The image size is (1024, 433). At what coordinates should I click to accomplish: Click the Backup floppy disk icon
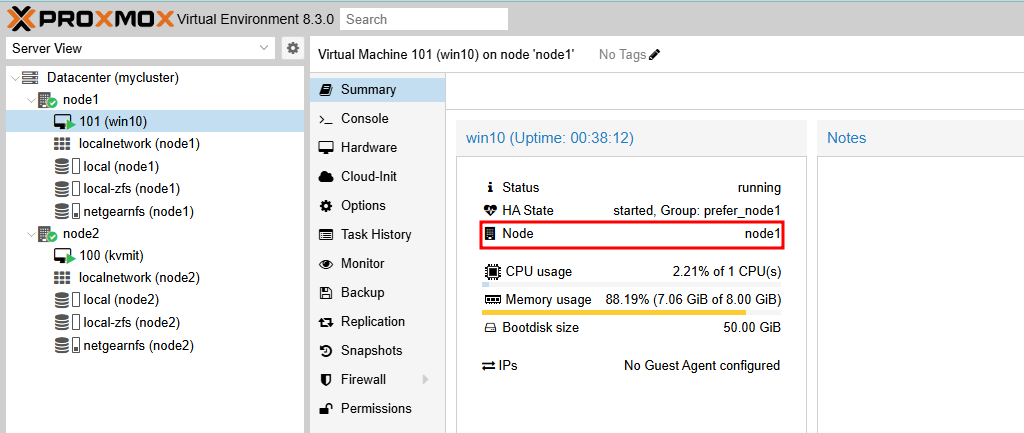326,293
